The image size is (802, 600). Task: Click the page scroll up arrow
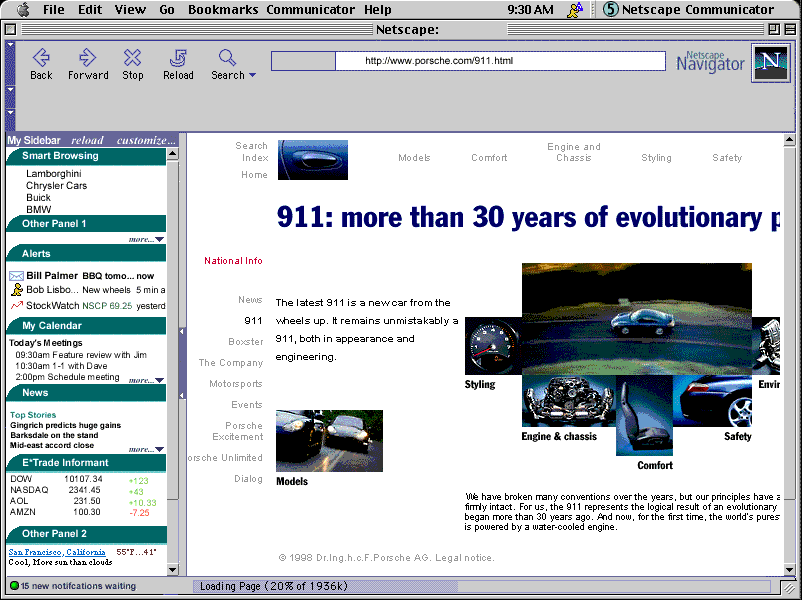tap(789, 140)
